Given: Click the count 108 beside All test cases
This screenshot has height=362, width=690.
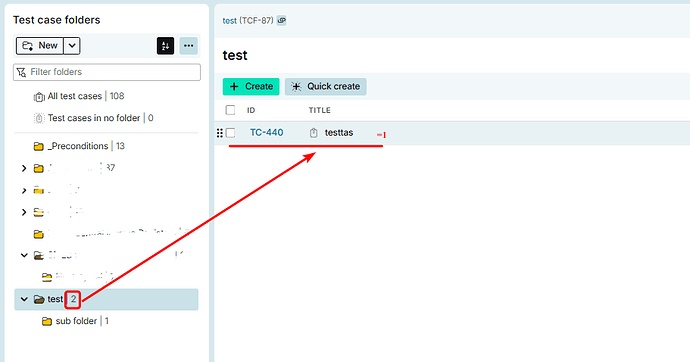Looking at the screenshot, I should pos(117,96).
